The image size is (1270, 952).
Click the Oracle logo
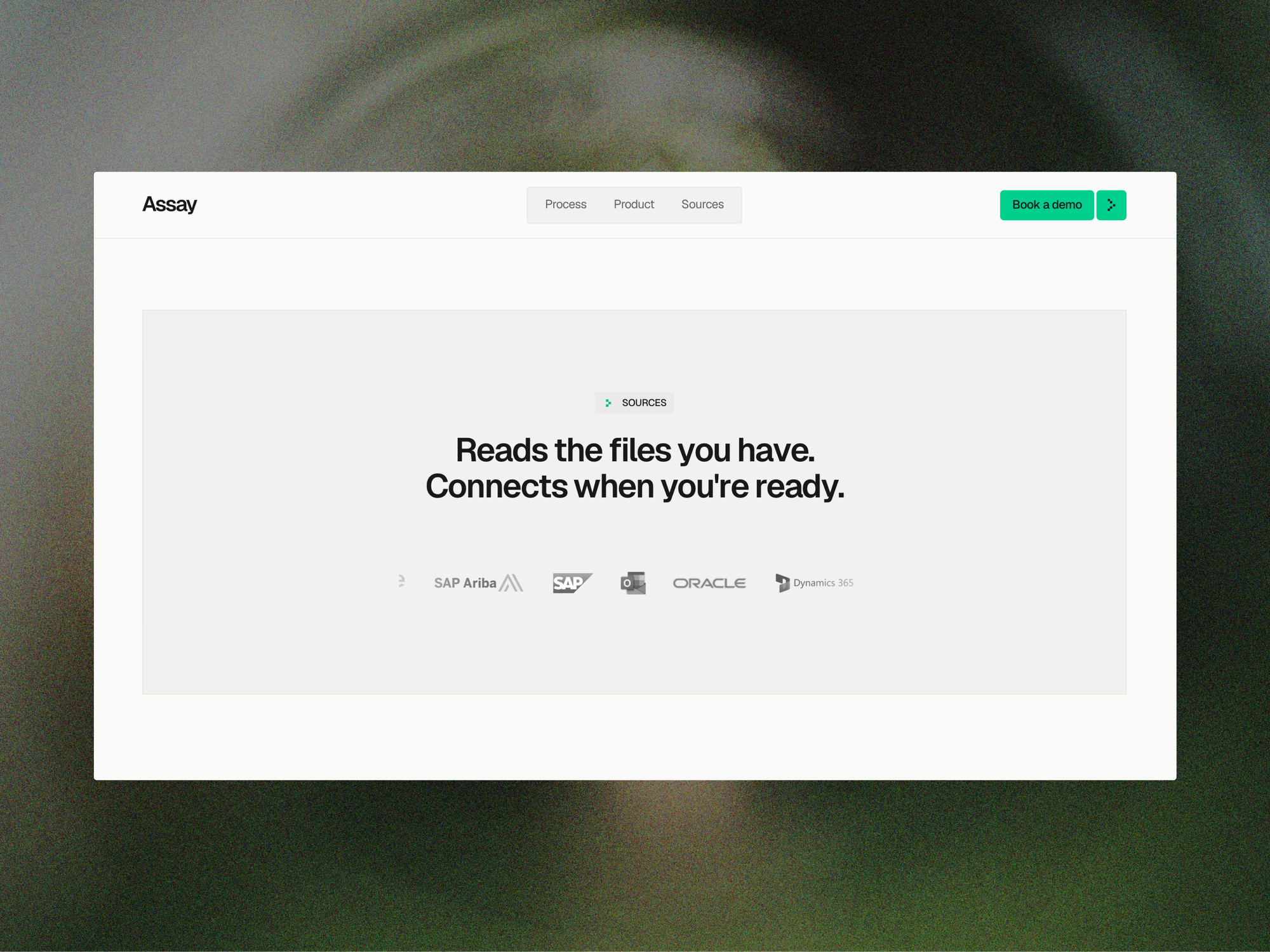coord(709,583)
